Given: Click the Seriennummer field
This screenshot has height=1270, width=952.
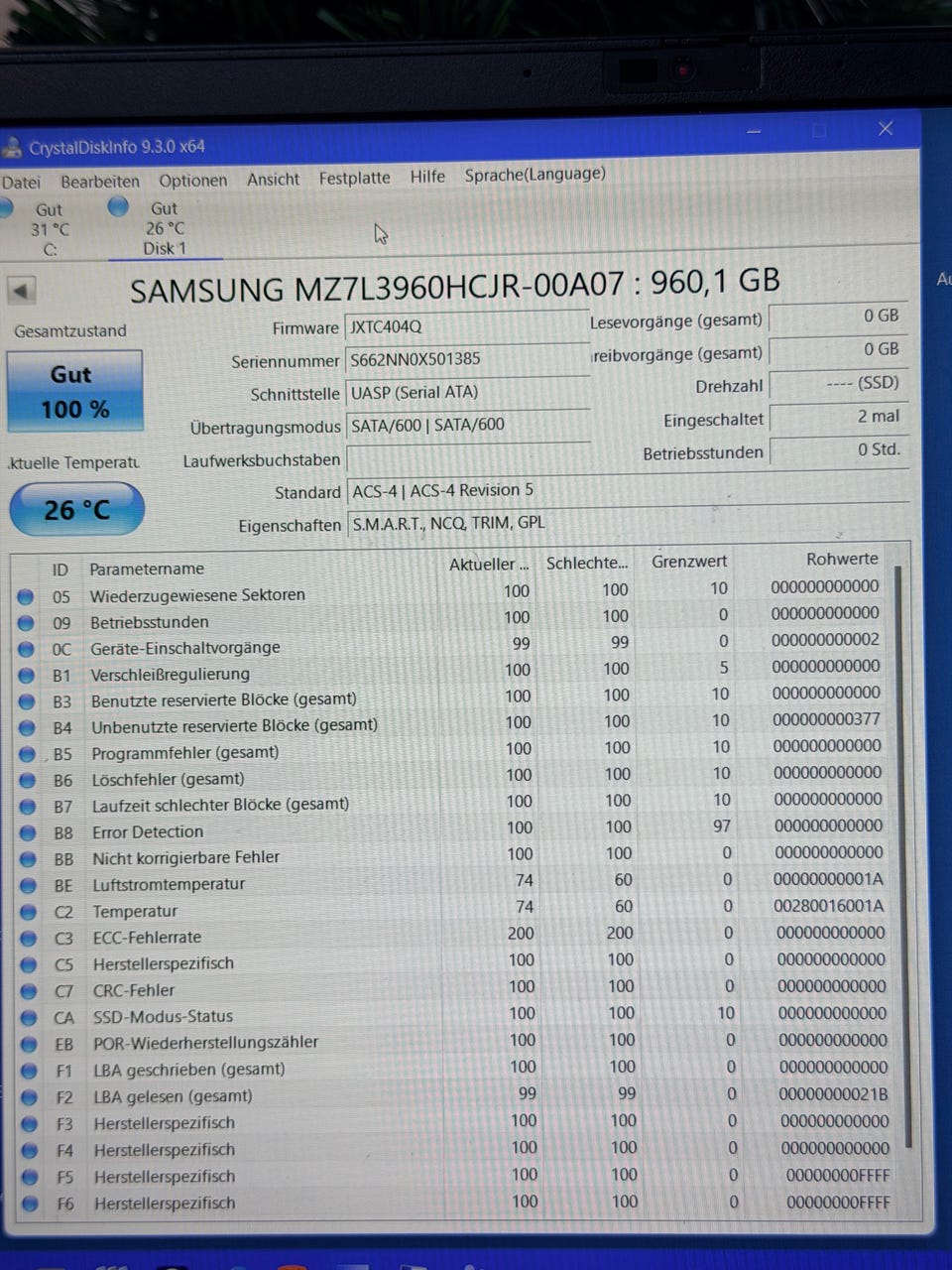Looking at the screenshot, I should click(x=466, y=359).
